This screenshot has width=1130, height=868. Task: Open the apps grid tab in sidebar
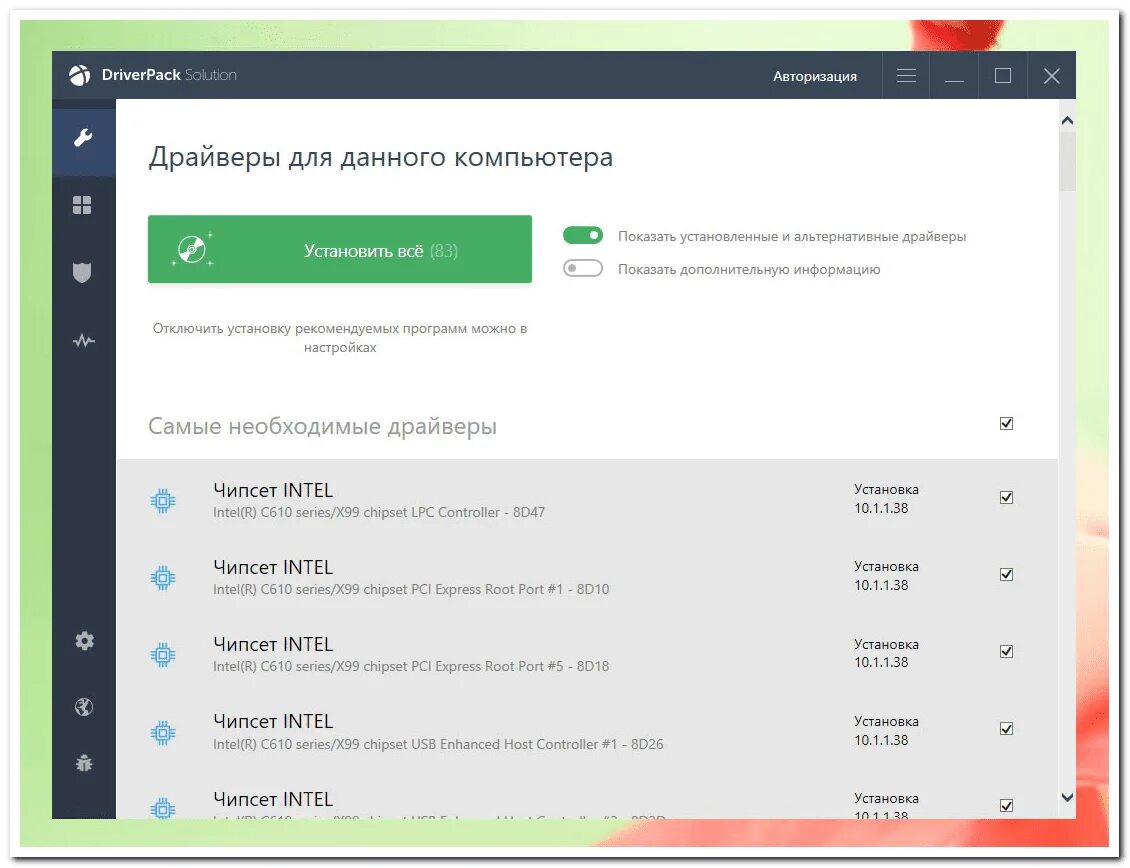click(82, 205)
